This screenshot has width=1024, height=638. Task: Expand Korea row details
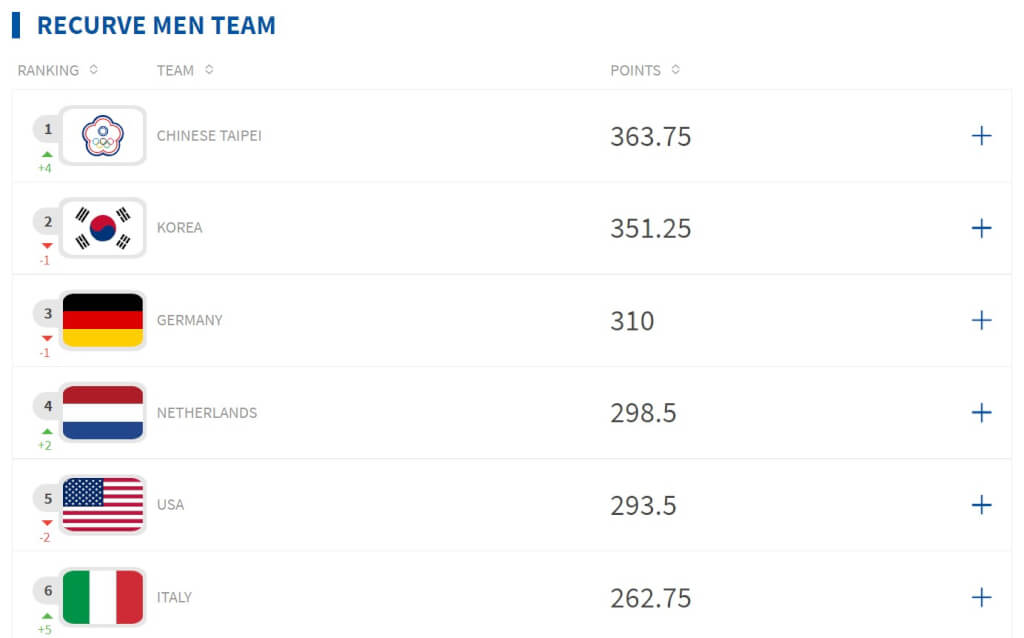point(981,228)
